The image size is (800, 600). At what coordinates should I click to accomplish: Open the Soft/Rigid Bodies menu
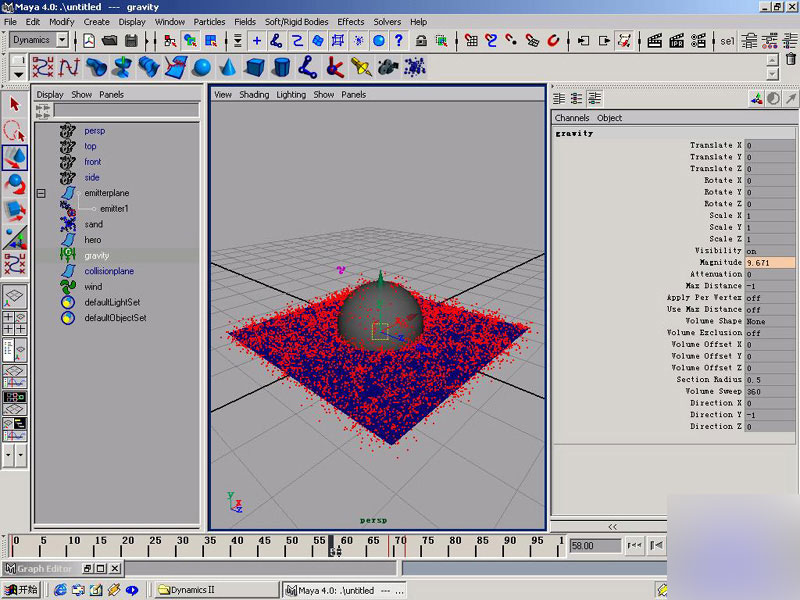coord(296,21)
